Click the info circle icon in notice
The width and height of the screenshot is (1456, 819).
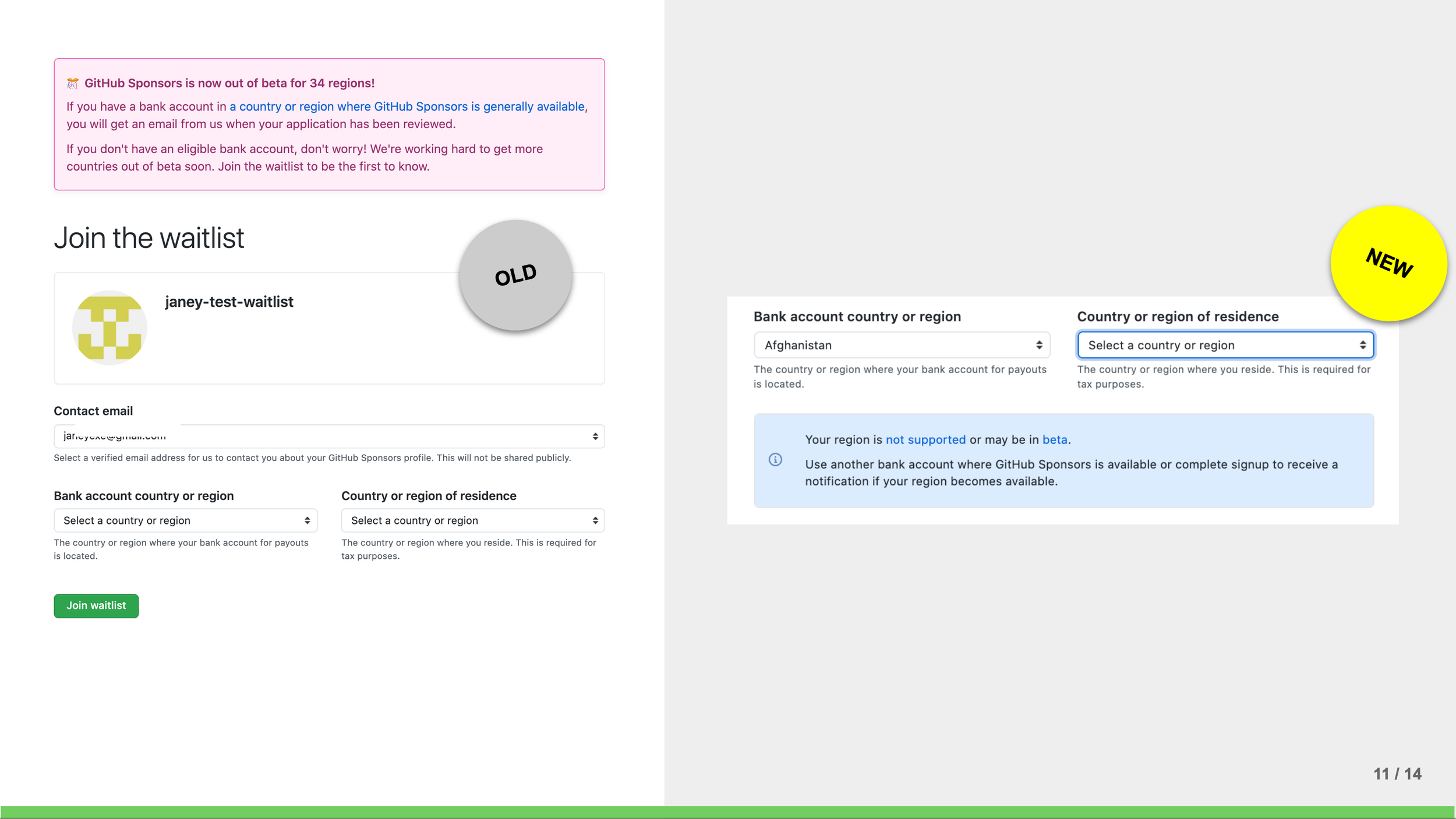[775, 460]
